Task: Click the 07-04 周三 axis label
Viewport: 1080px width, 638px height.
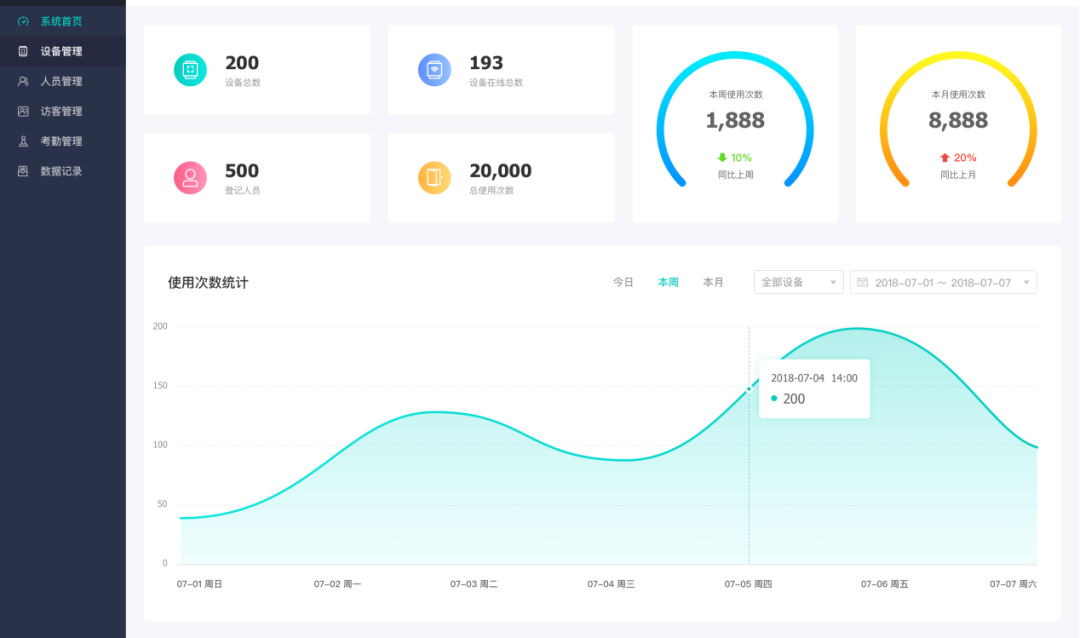Action: click(x=611, y=584)
